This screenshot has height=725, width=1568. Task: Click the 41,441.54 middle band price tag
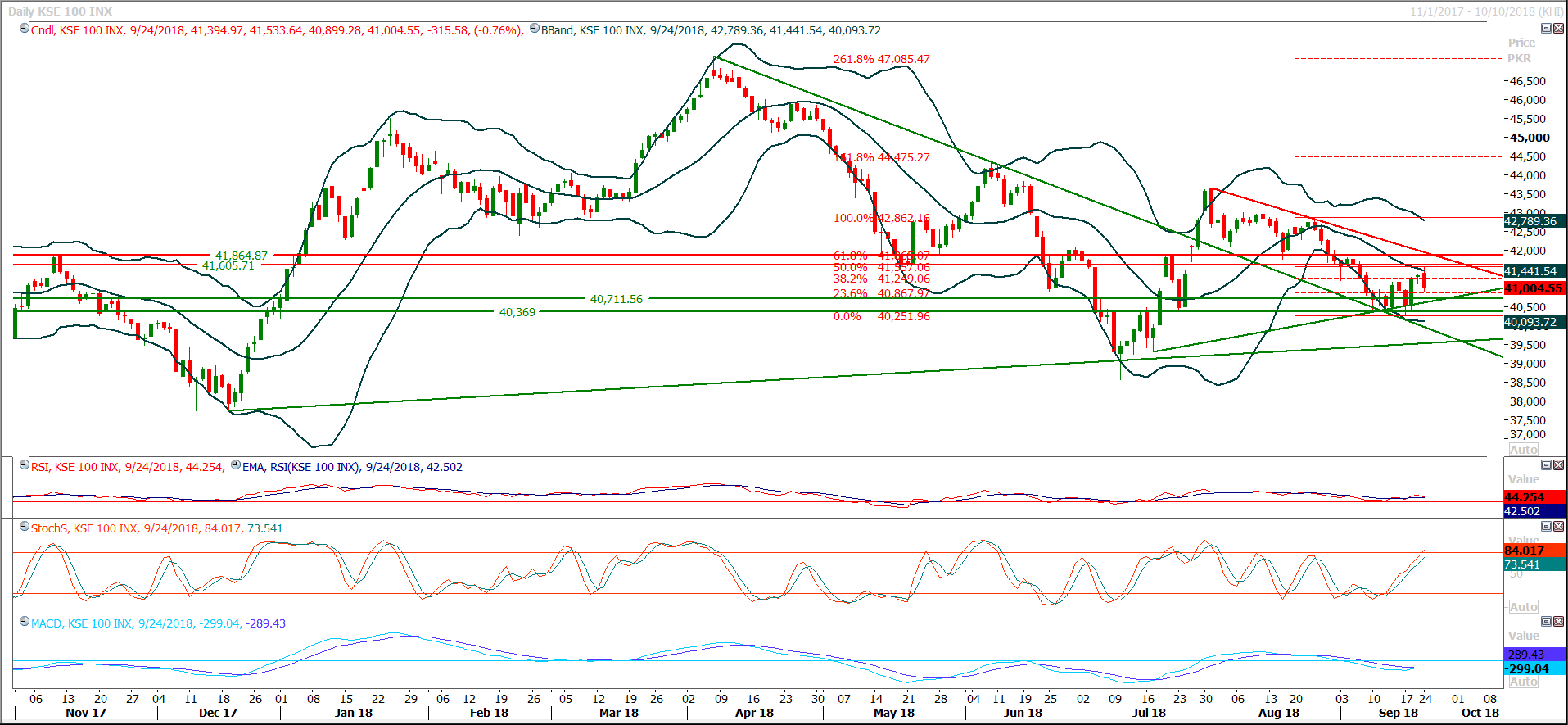click(x=1534, y=271)
